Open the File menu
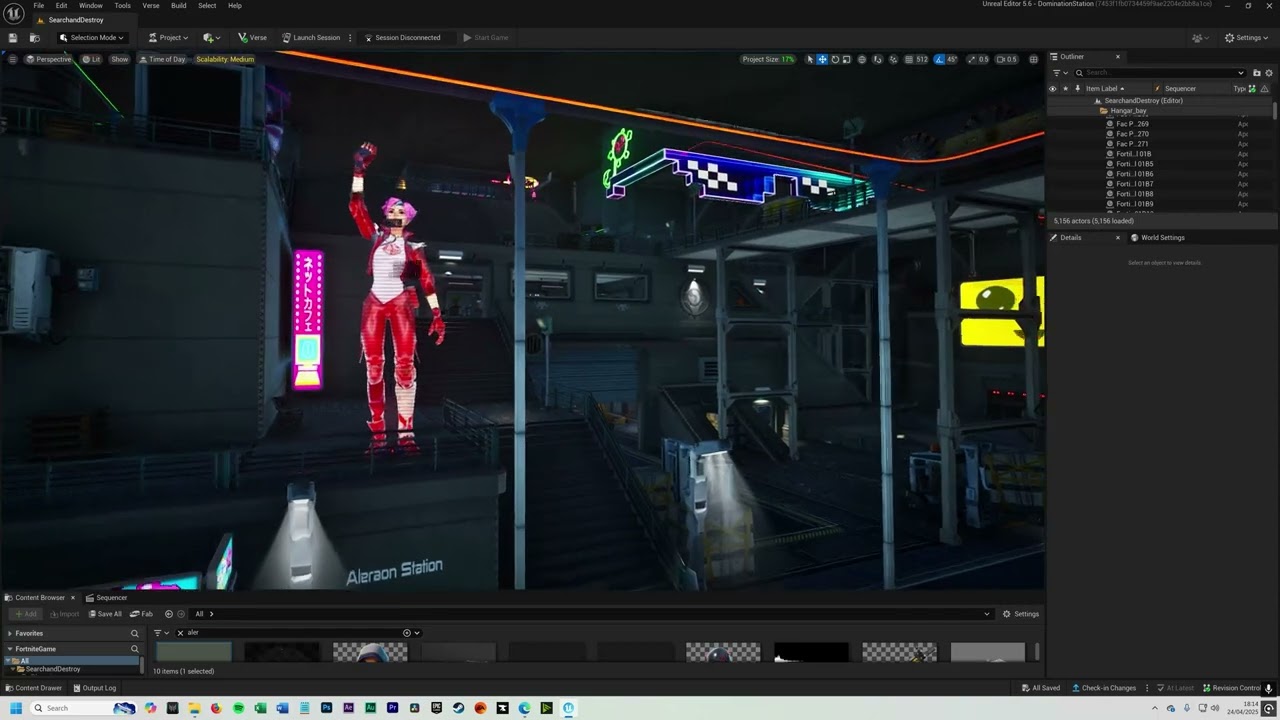 [38, 6]
